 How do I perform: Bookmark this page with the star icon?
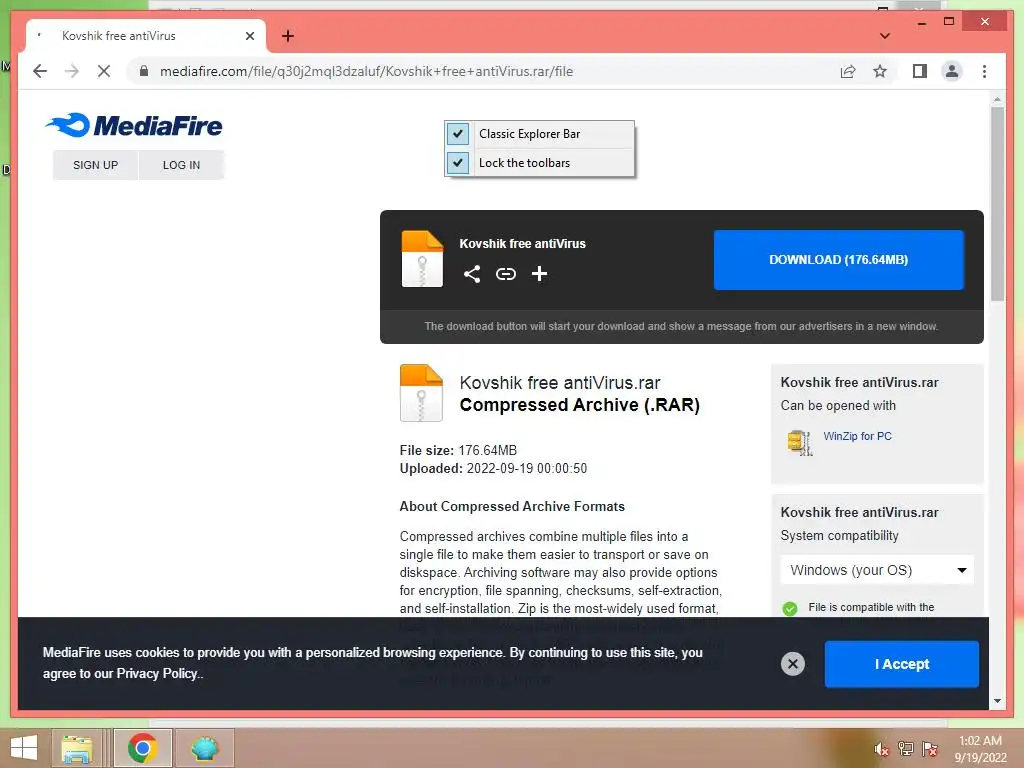(880, 71)
